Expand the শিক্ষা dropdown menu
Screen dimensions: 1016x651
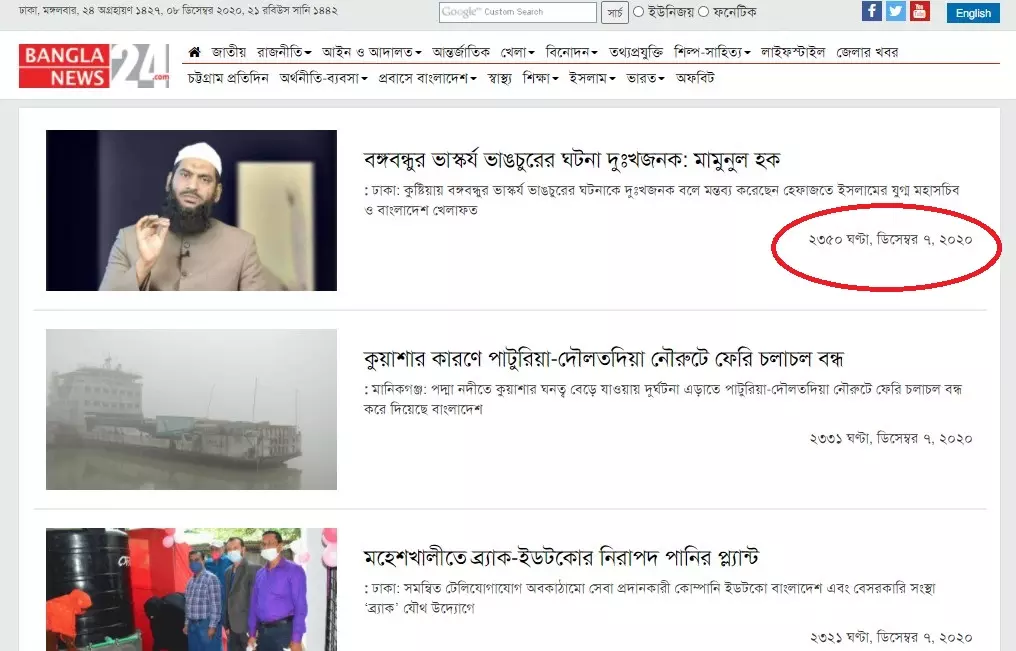(x=540, y=78)
